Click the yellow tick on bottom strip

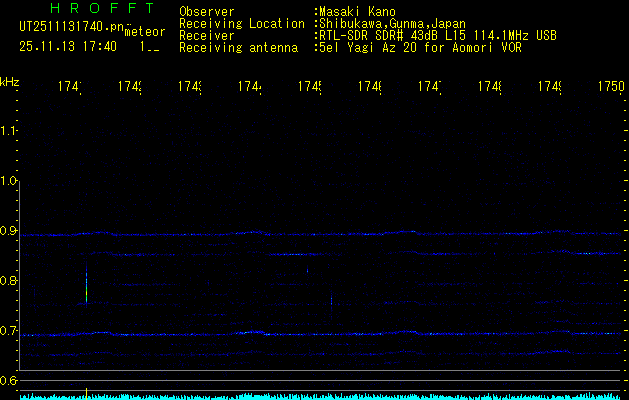click(x=87, y=392)
